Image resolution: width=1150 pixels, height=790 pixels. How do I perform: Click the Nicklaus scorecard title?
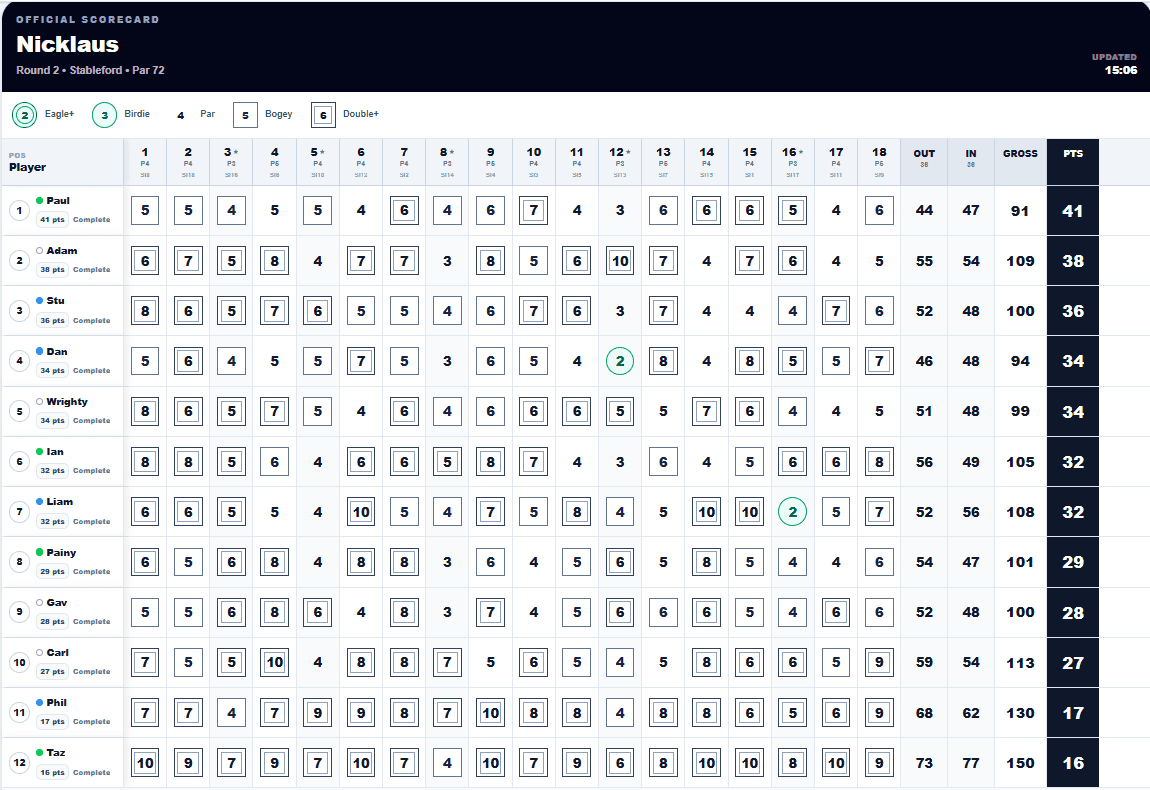[x=67, y=44]
